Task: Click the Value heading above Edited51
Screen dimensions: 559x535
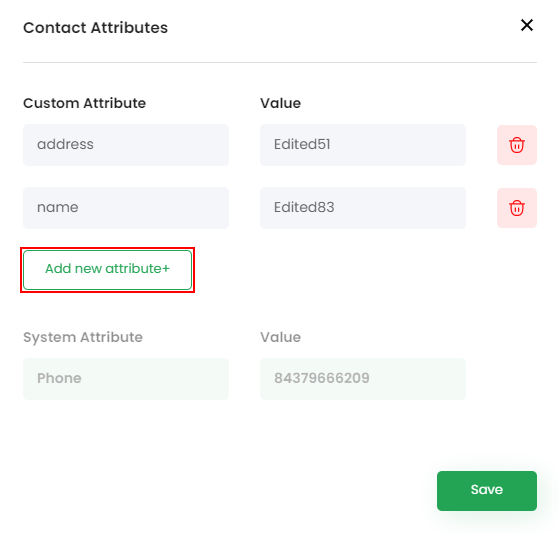Action: [280, 103]
